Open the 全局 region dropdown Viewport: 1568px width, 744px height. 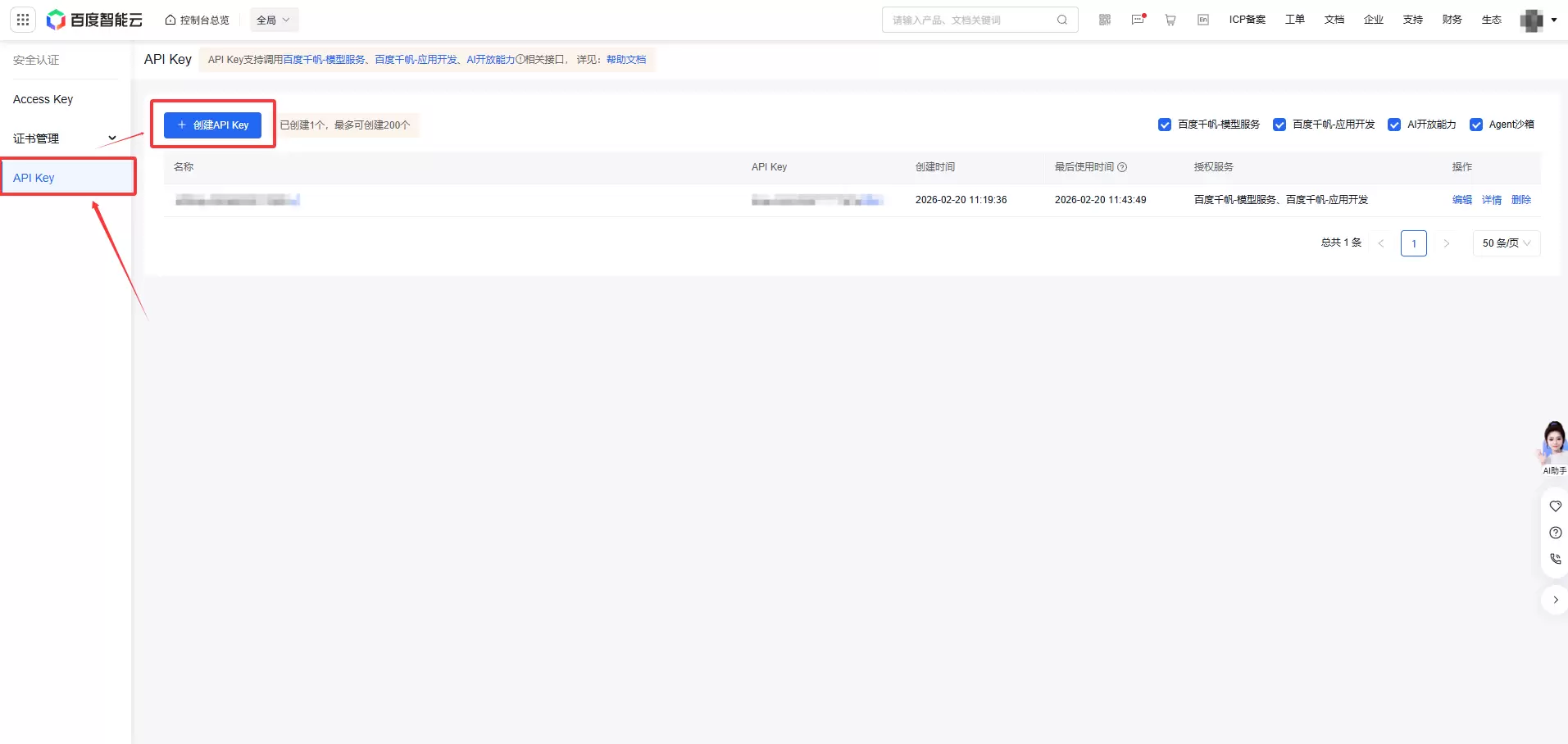(x=274, y=20)
